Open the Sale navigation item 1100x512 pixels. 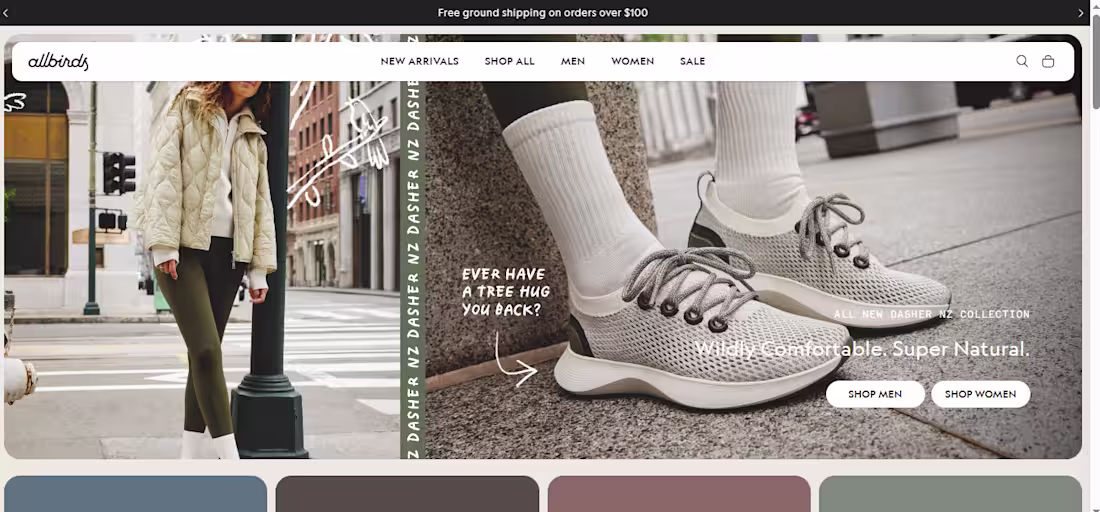[692, 61]
